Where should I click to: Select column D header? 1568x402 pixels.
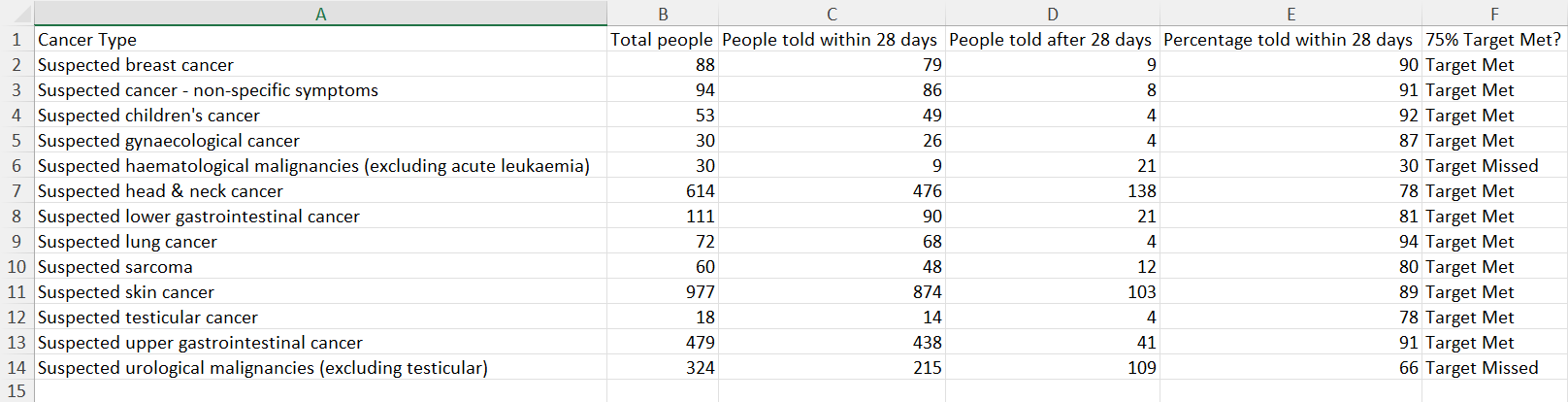pos(1053,14)
